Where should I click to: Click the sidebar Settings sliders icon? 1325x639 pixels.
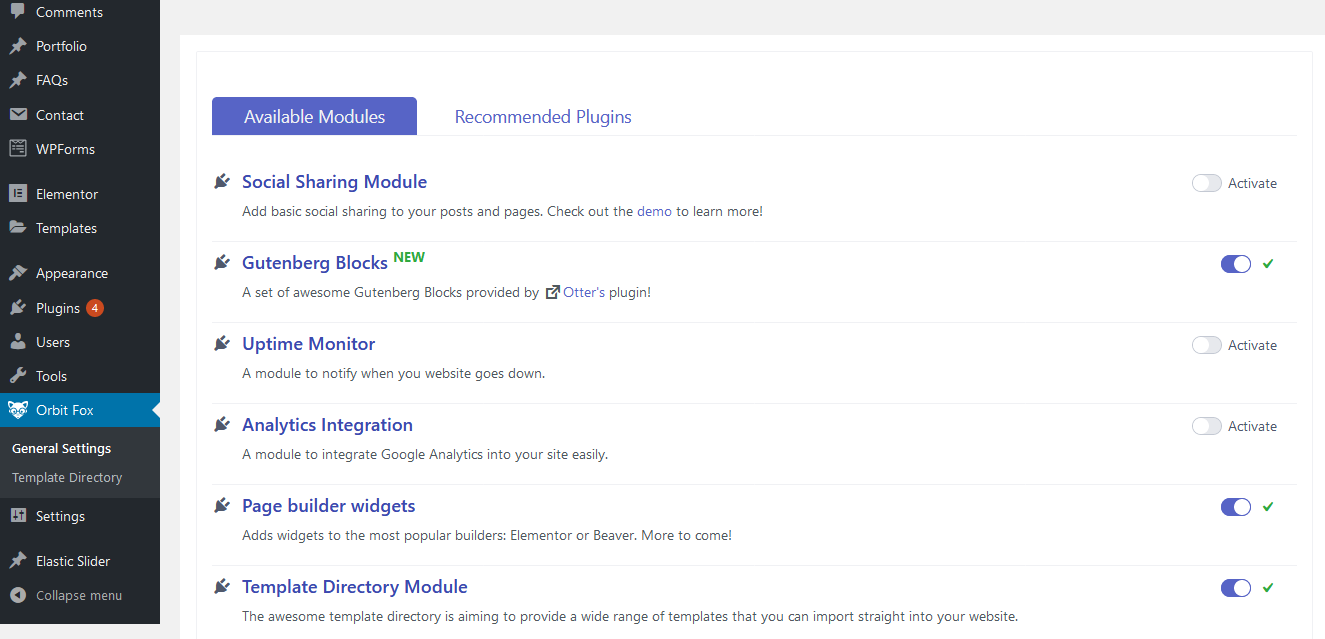(x=18, y=516)
